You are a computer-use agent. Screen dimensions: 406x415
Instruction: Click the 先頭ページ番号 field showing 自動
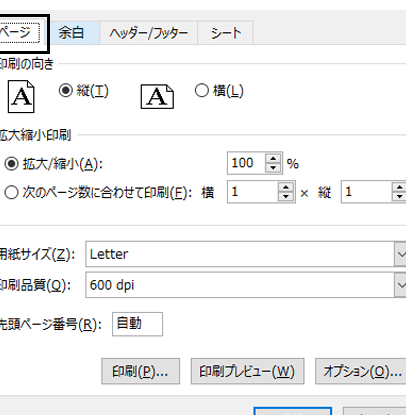tap(137, 324)
